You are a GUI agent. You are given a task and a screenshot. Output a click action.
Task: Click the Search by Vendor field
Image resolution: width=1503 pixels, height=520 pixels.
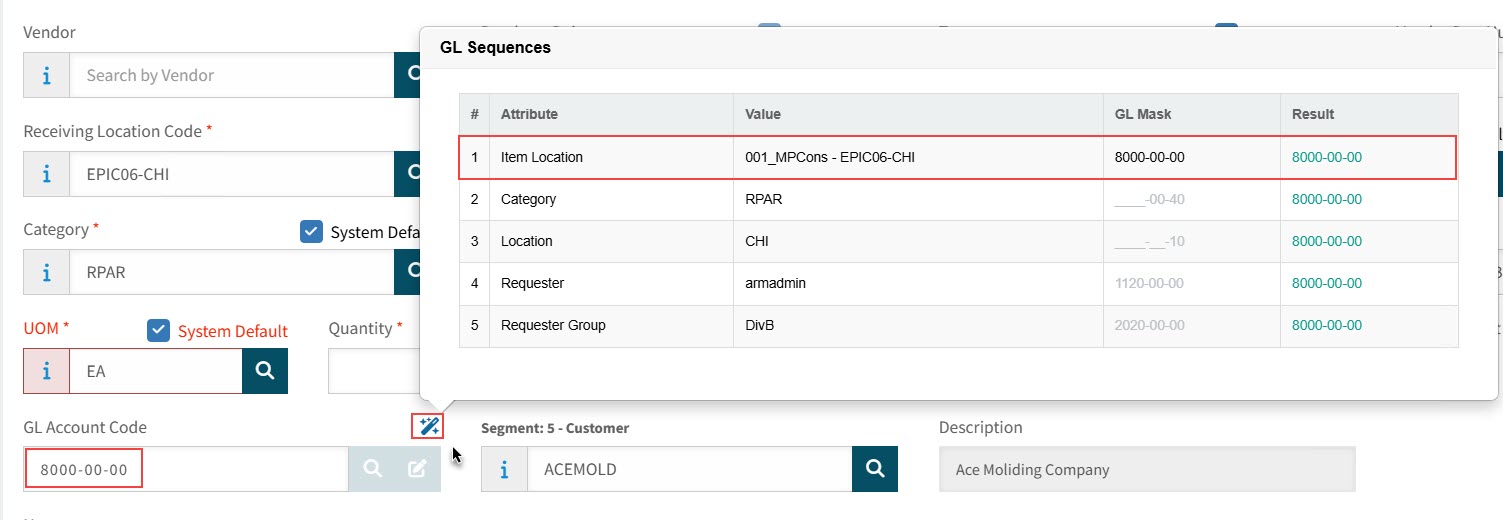[x=230, y=75]
